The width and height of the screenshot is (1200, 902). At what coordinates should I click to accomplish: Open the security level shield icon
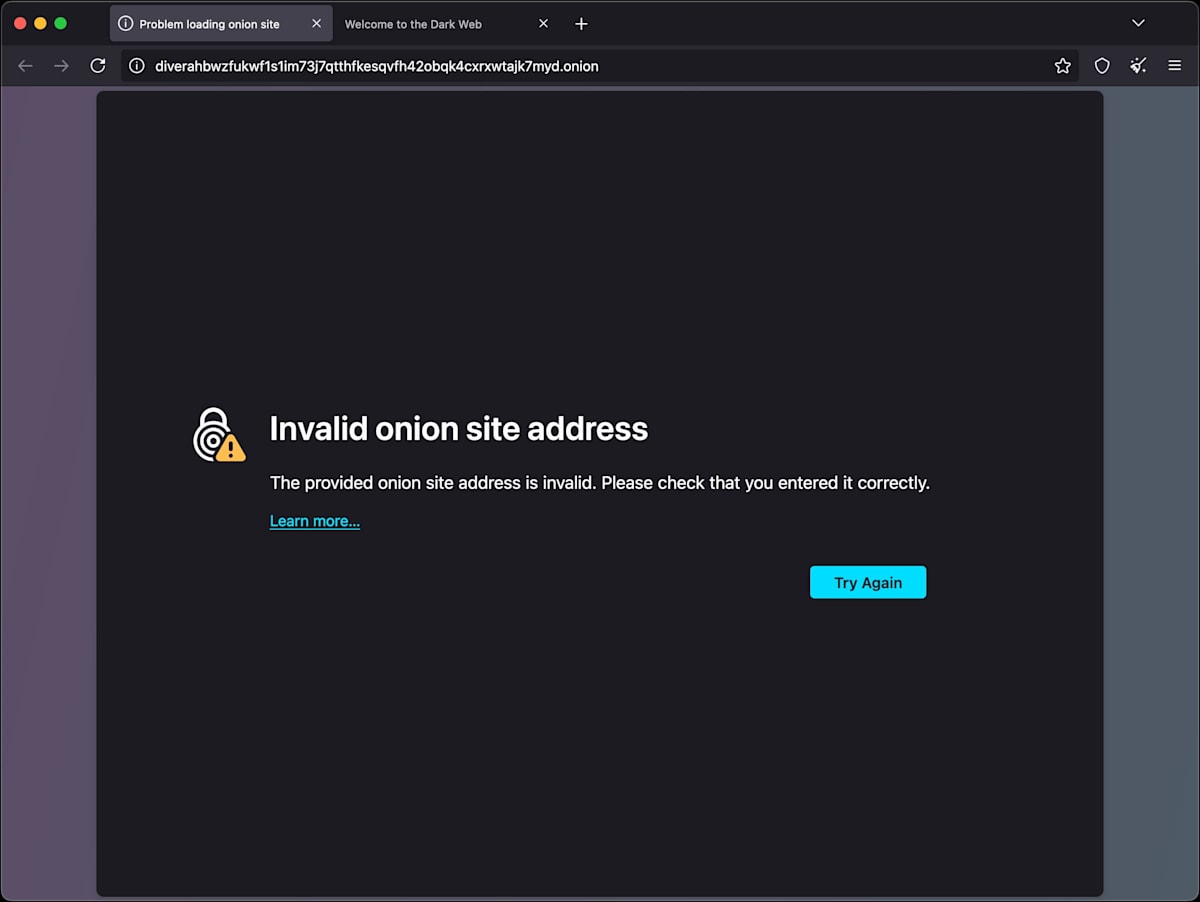1102,66
